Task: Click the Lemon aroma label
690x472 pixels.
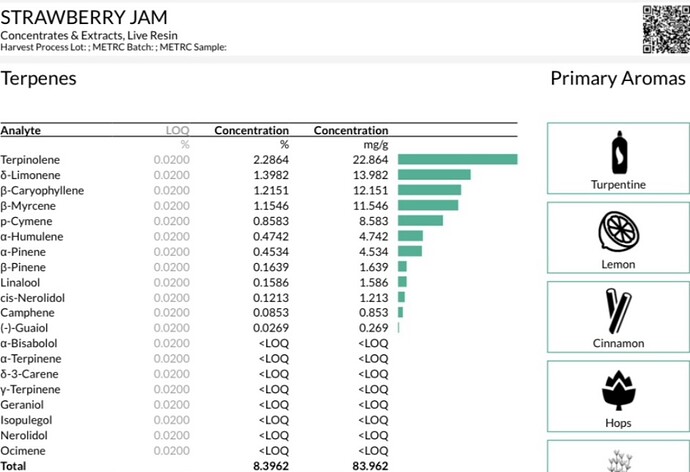Action: pyautogui.click(x=618, y=264)
